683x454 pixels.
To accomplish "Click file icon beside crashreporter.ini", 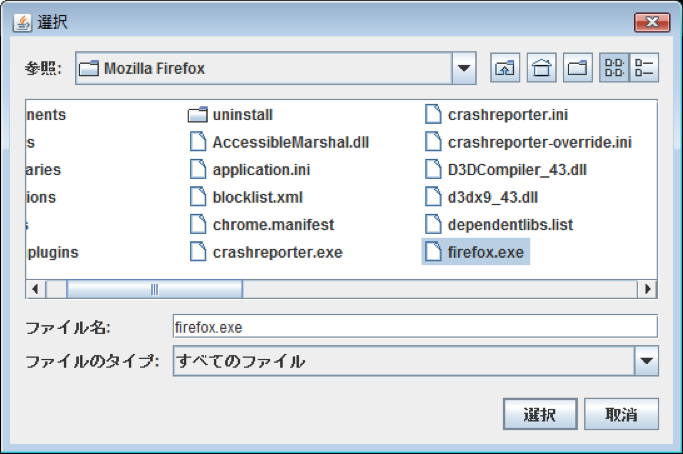I will coord(433,115).
